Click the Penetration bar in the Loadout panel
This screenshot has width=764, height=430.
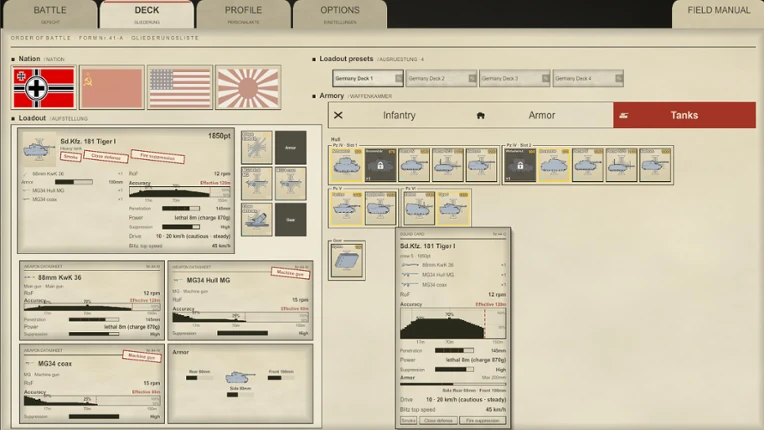pyautogui.click(x=181, y=208)
